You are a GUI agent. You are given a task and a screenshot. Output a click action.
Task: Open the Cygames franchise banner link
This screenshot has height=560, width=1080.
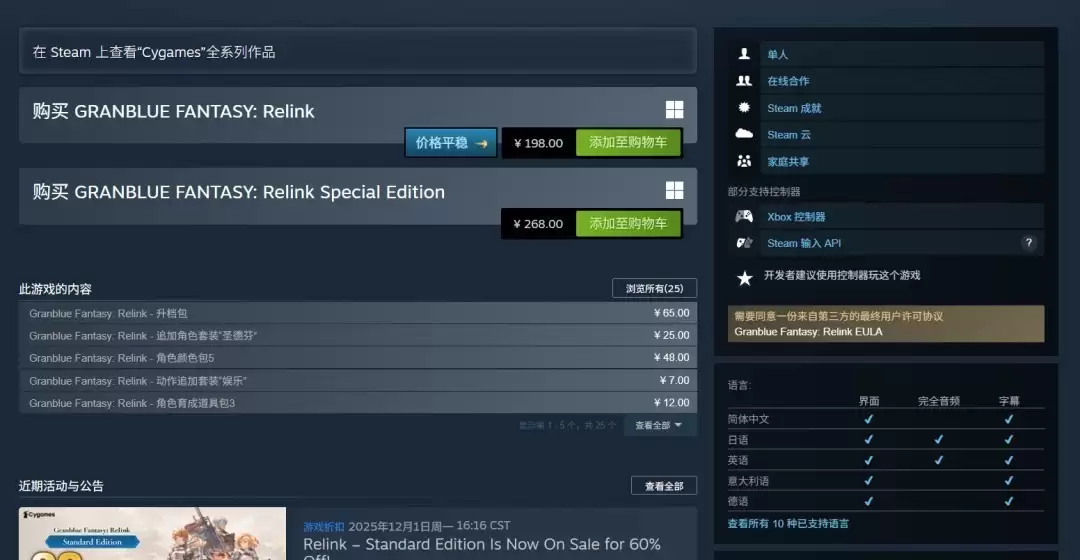click(x=357, y=51)
